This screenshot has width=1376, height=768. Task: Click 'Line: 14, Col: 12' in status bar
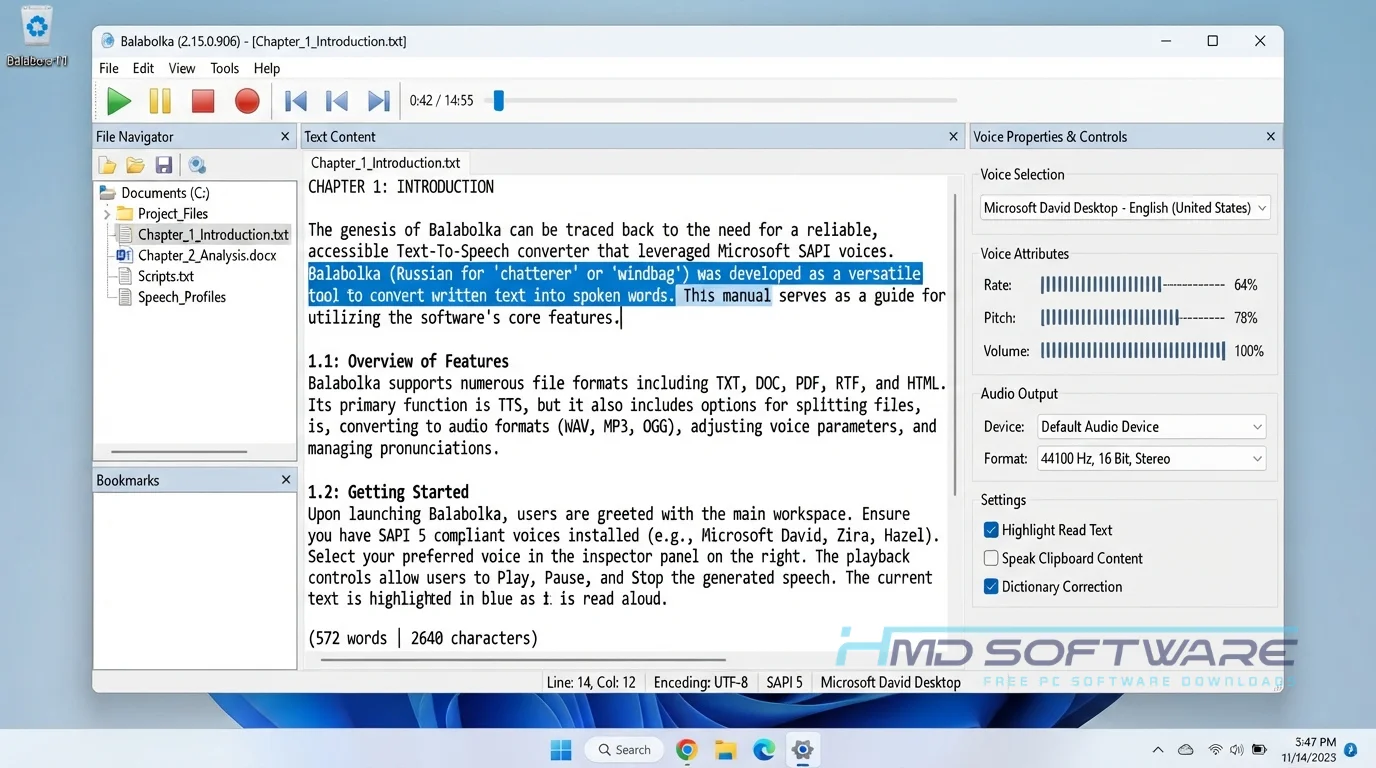(x=591, y=682)
